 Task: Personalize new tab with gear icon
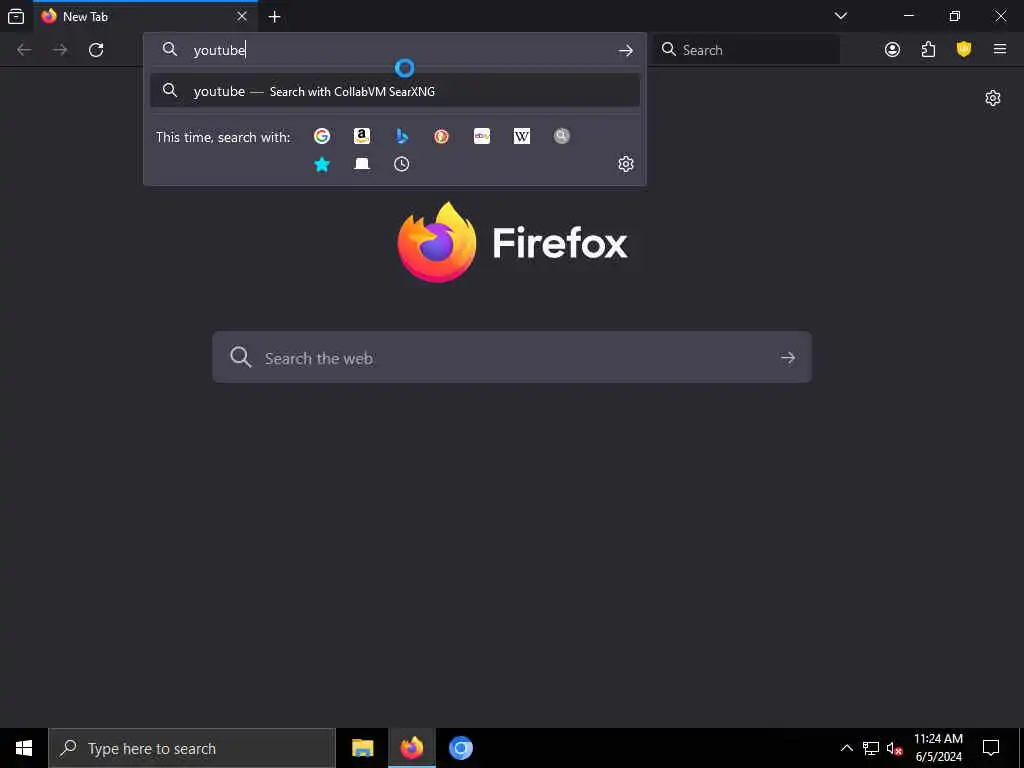tap(993, 98)
